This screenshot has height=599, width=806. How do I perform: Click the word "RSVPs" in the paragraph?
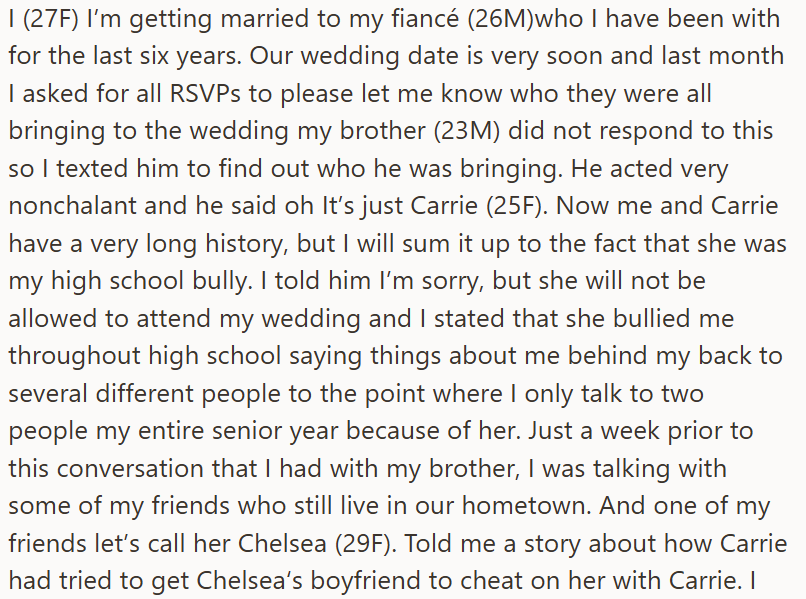205,94
